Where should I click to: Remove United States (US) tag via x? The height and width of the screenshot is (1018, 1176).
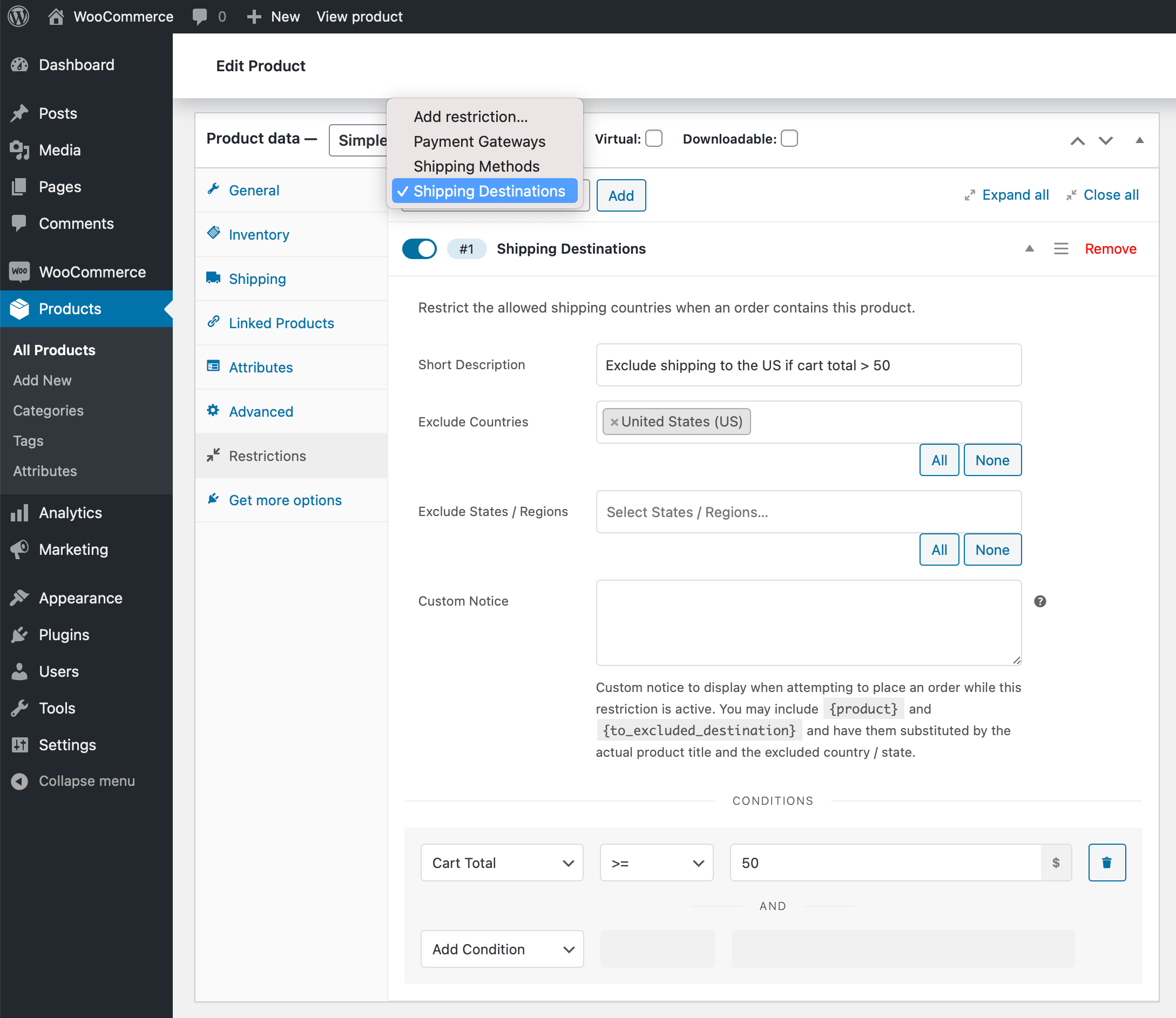[613, 422]
